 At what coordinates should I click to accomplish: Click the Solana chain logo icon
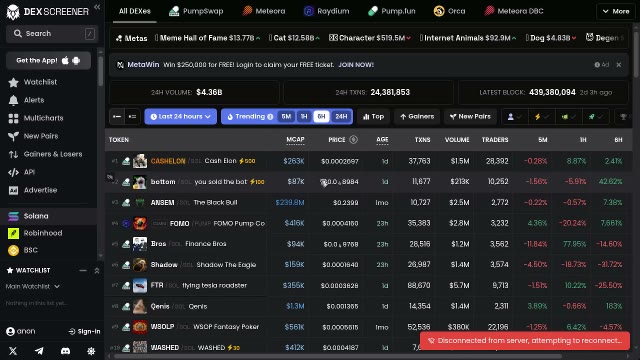click(x=13, y=216)
